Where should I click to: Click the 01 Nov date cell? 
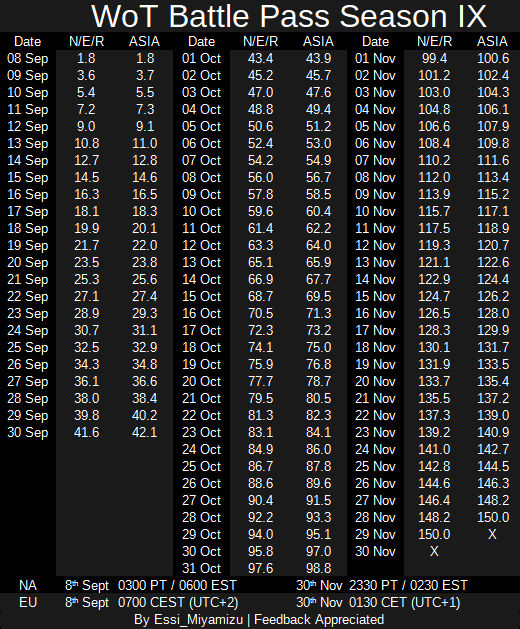[375, 59]
